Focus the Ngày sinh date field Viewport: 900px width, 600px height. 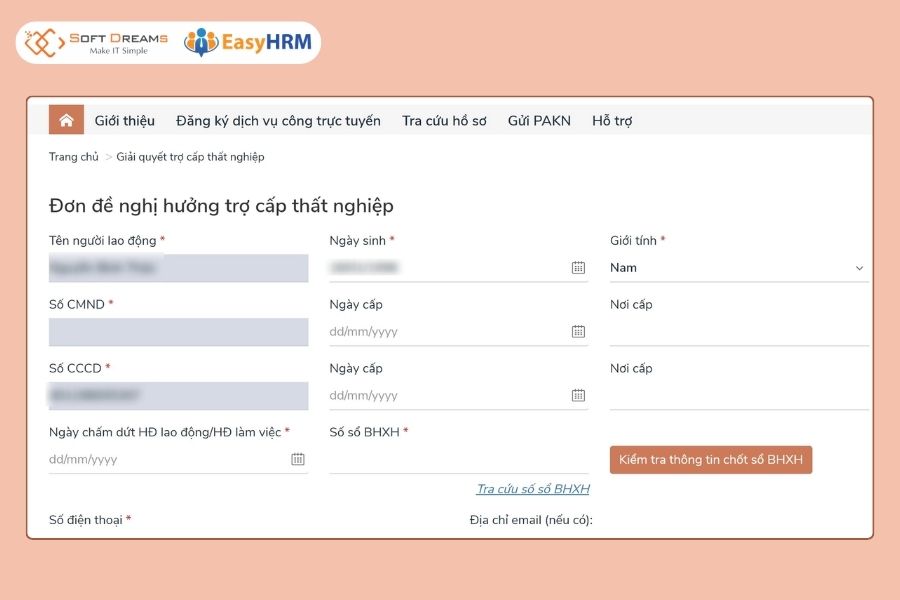point(459,268)
